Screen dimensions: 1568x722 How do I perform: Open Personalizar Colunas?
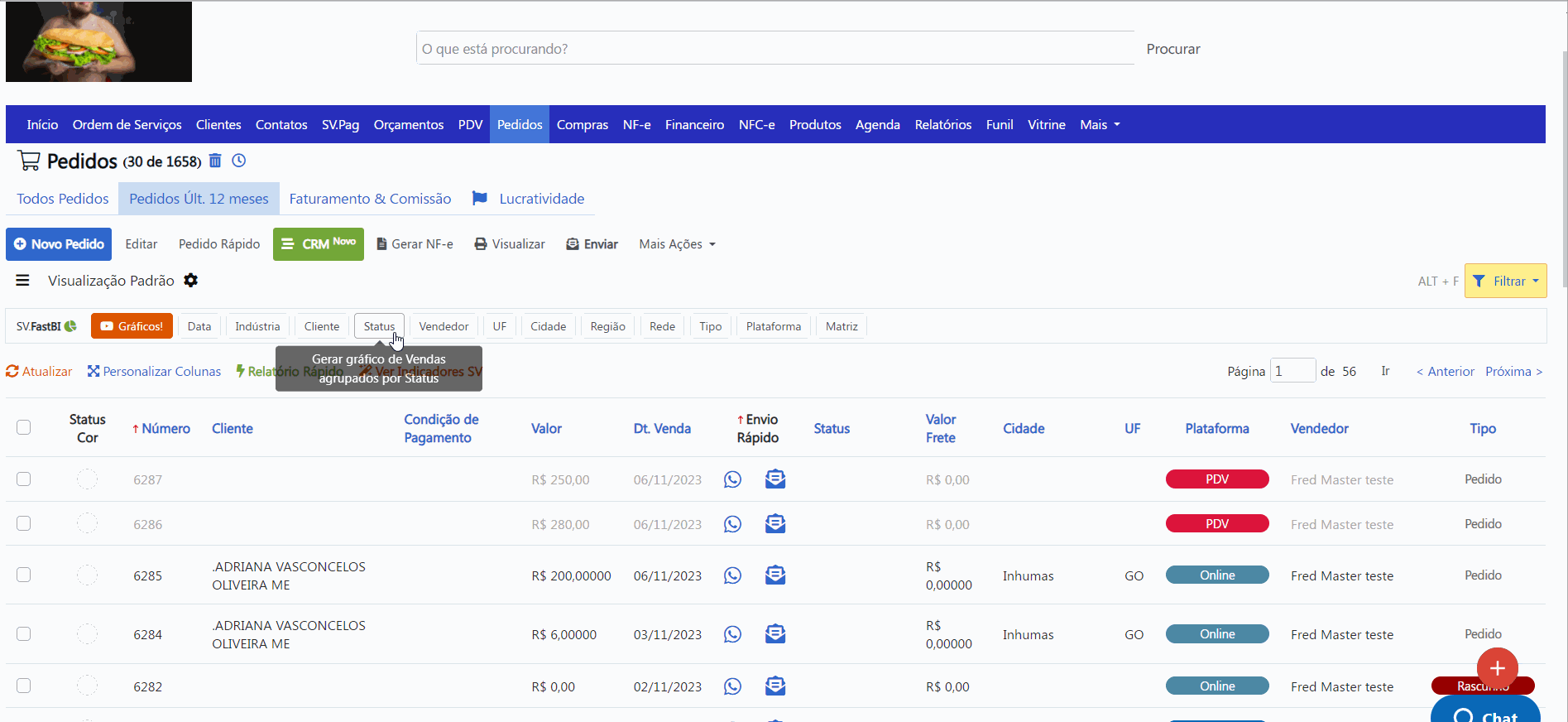pyautogui.click(x=154, y=371)
